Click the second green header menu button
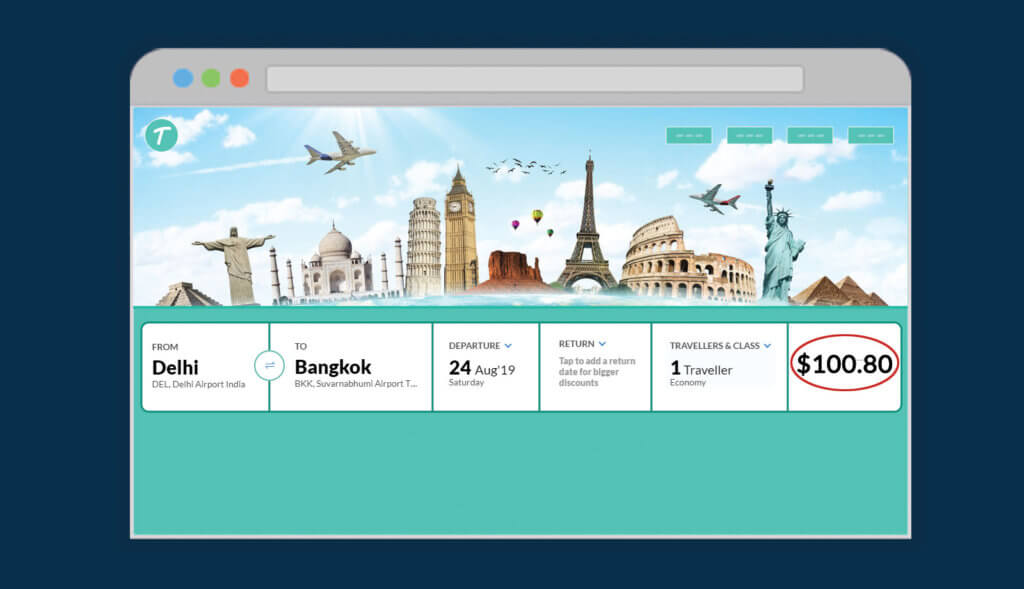 point(750,135)
